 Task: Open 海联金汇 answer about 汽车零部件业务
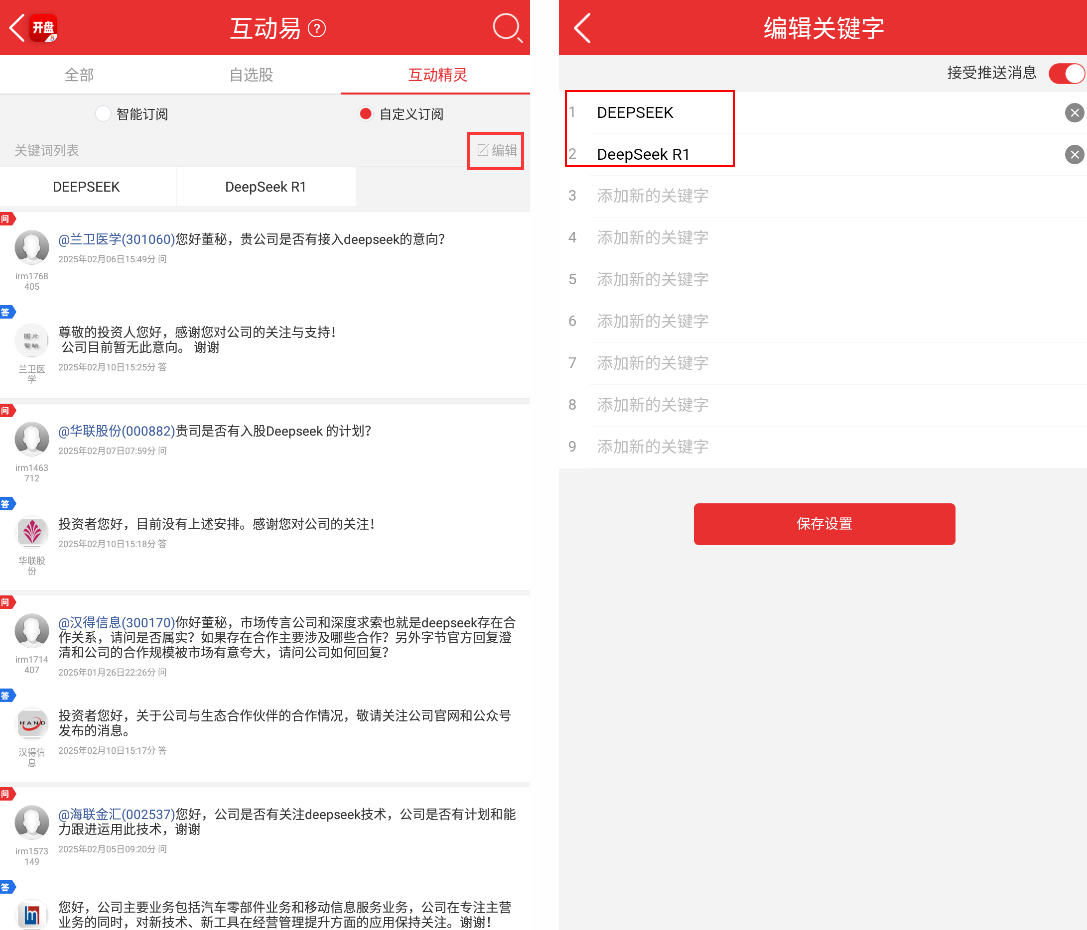pyautogui.click(x=285, y=915)
